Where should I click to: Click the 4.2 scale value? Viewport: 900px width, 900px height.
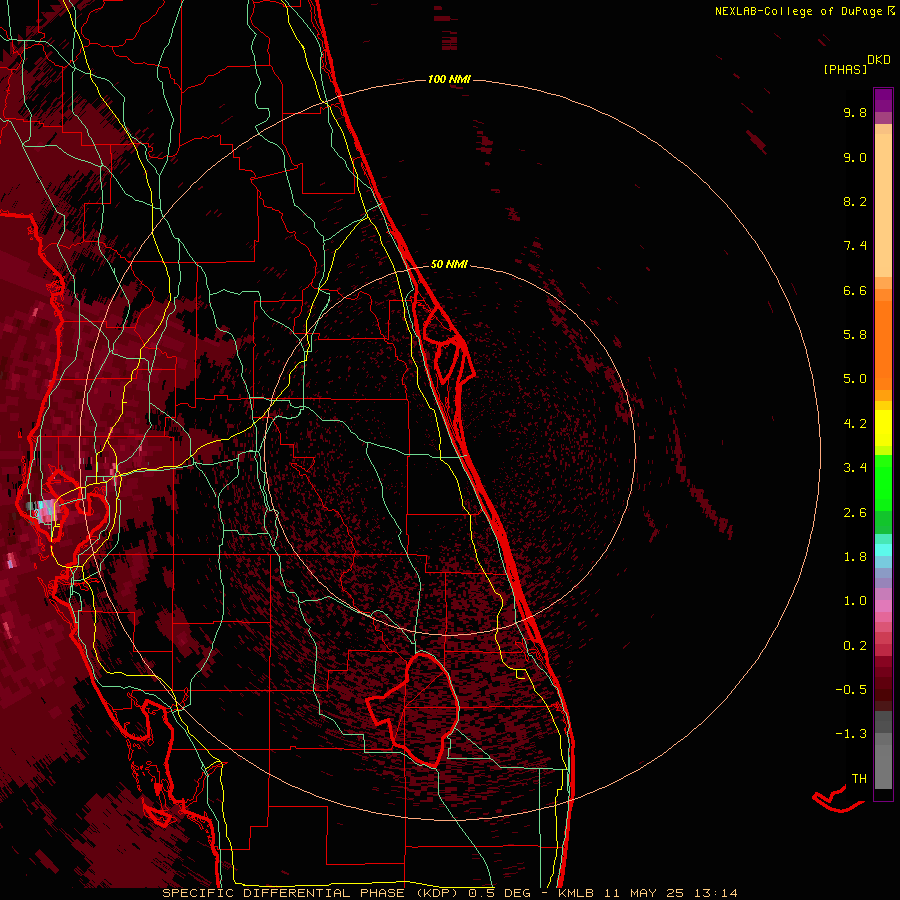(855, 424)
